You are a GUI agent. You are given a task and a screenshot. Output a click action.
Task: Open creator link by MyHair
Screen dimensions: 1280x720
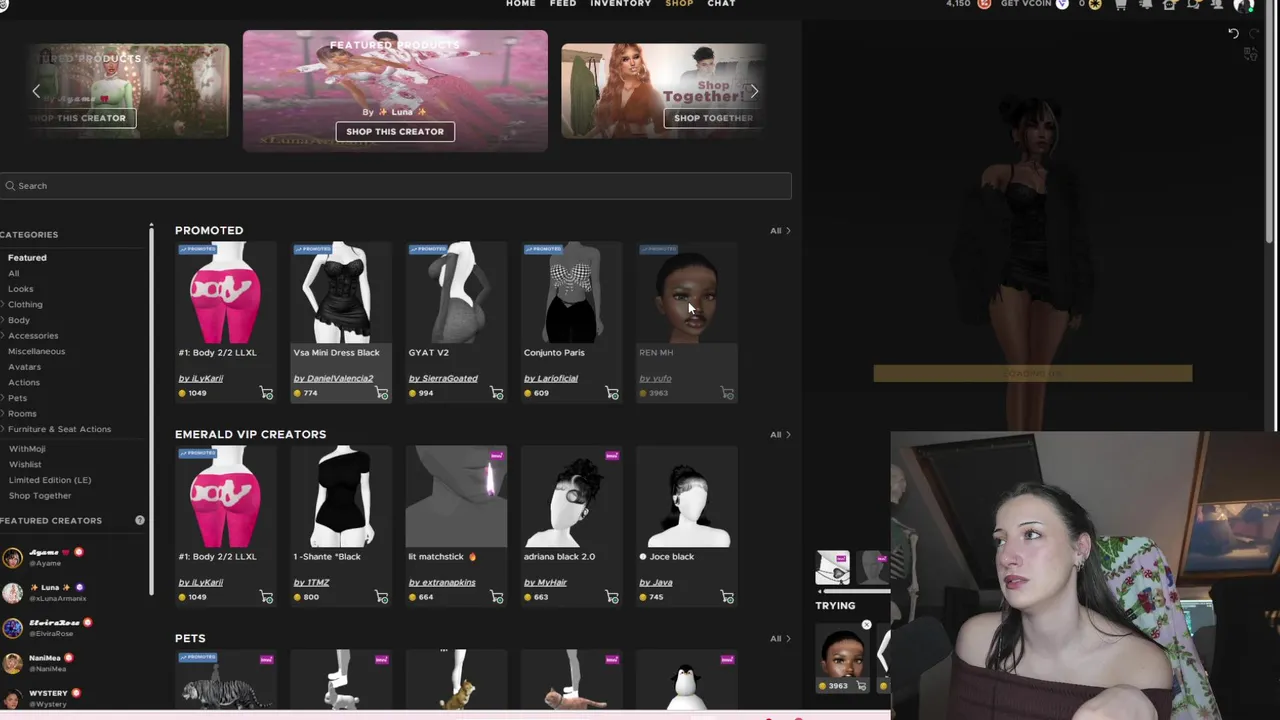[x=545, y=582]
